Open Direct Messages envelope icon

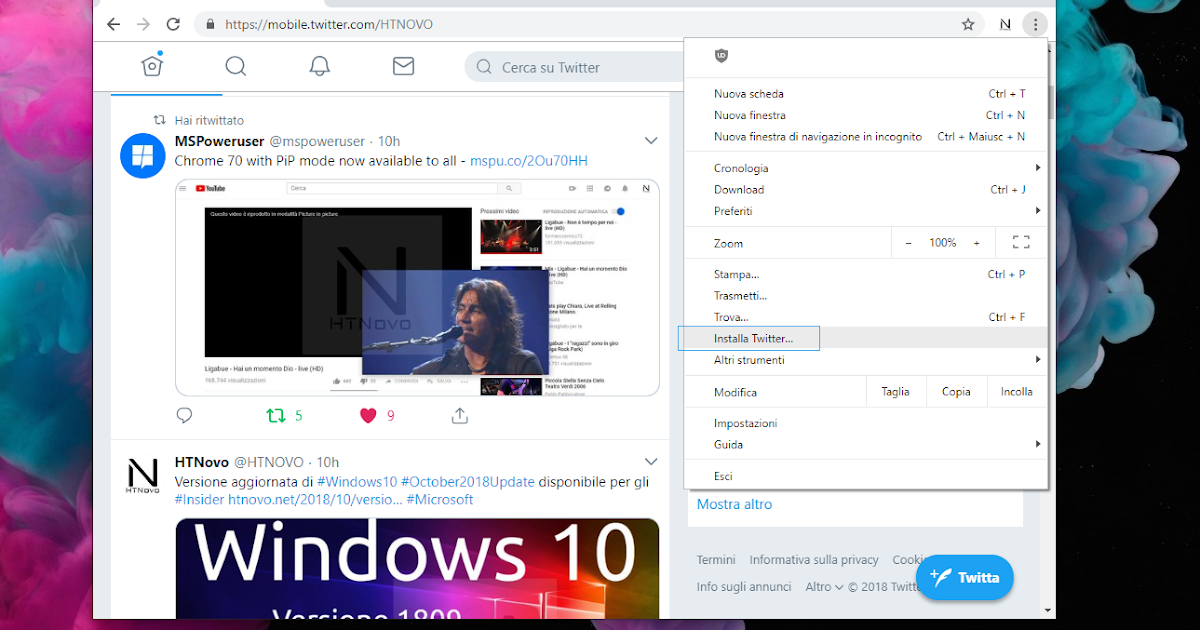[403, 66]
